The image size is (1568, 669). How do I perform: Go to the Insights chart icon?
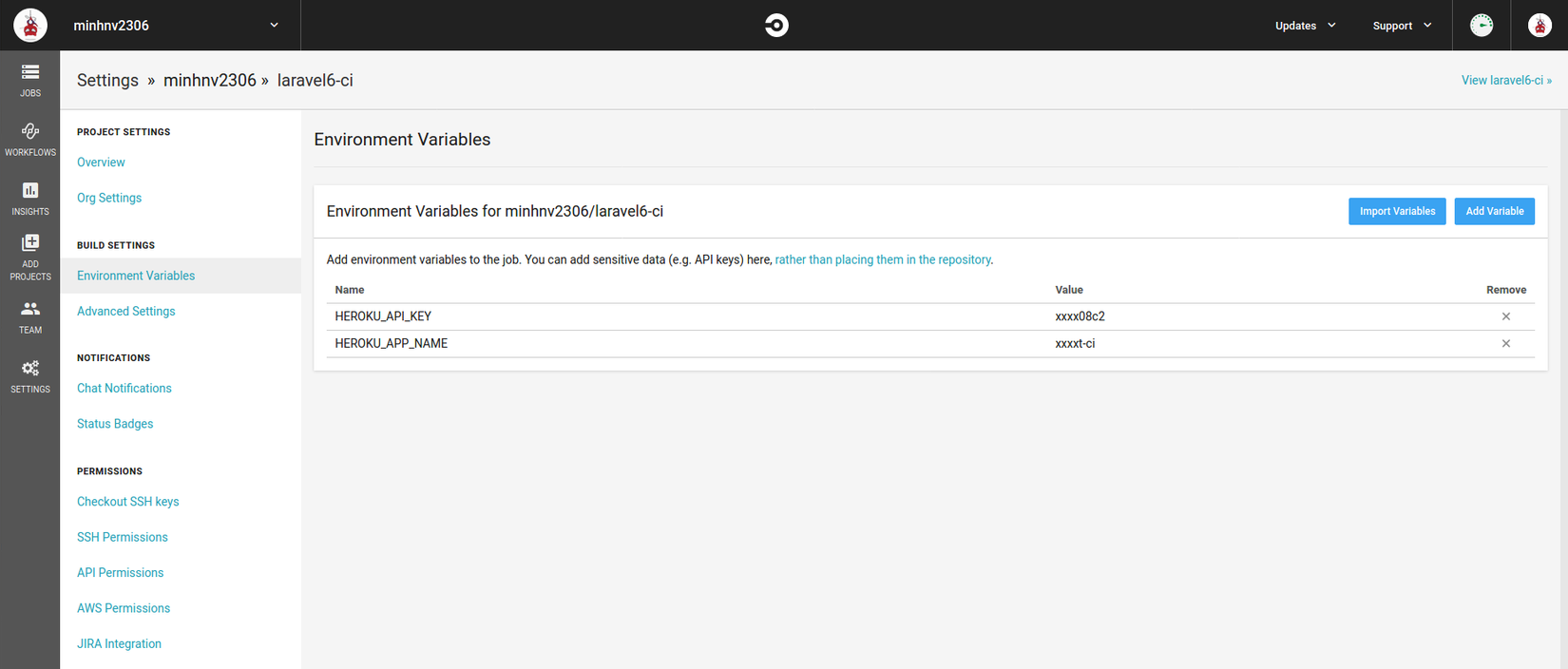(30, 191)
